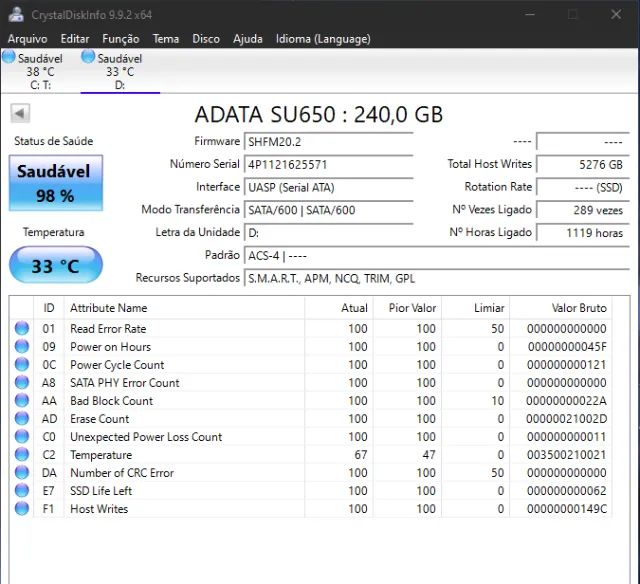
Task: Click status icon of Unexpected Power Loss Count row
Action: point(22,436)
